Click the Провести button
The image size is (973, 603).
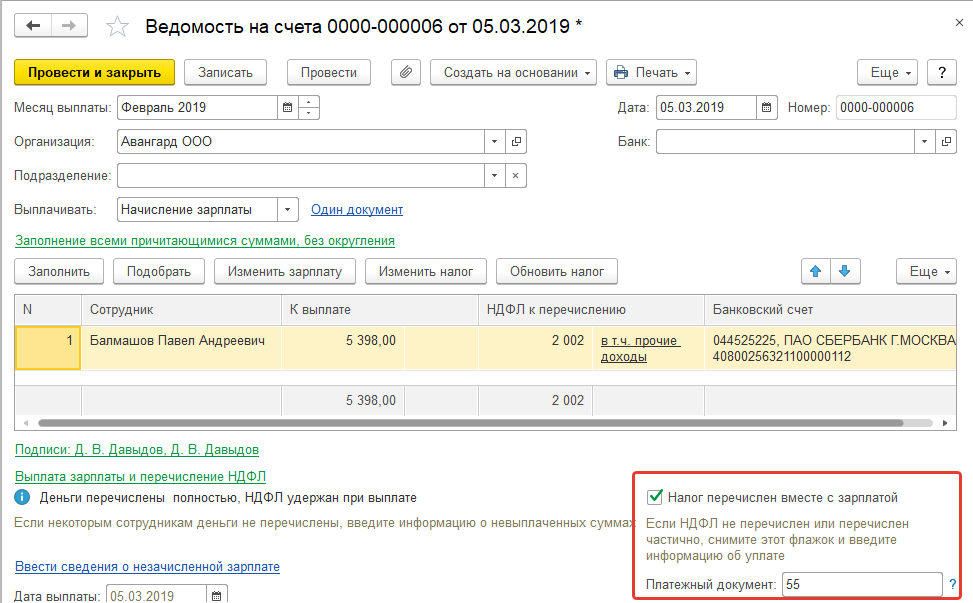tap(329, 73)
